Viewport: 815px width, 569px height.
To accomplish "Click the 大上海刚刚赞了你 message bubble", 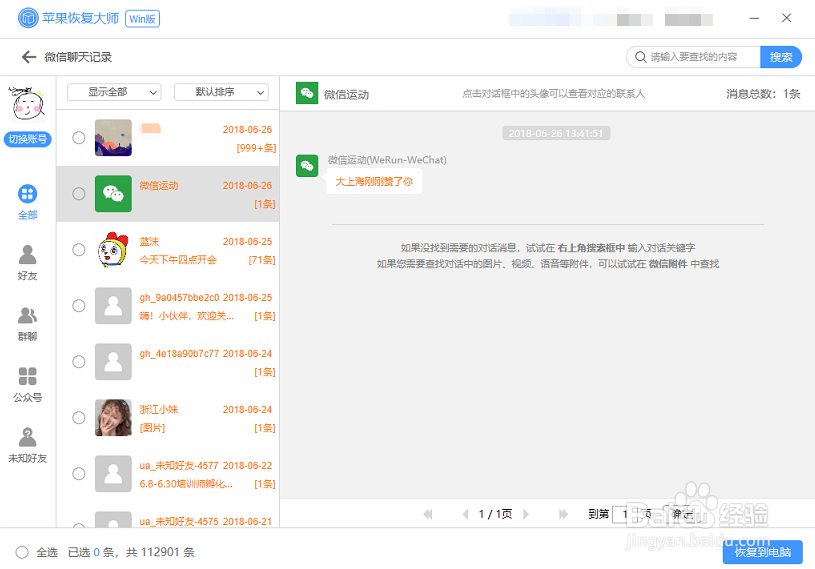I will coord(374,182).
